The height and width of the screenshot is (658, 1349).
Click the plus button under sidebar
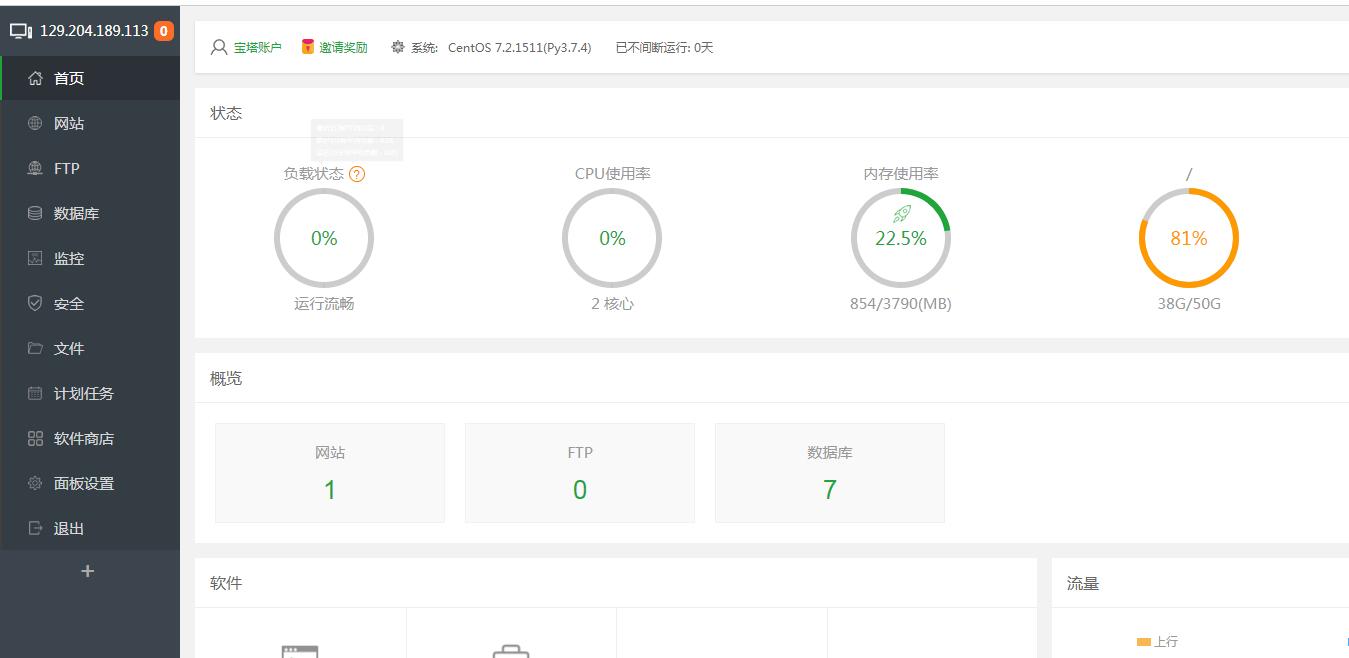coord(88,571)
